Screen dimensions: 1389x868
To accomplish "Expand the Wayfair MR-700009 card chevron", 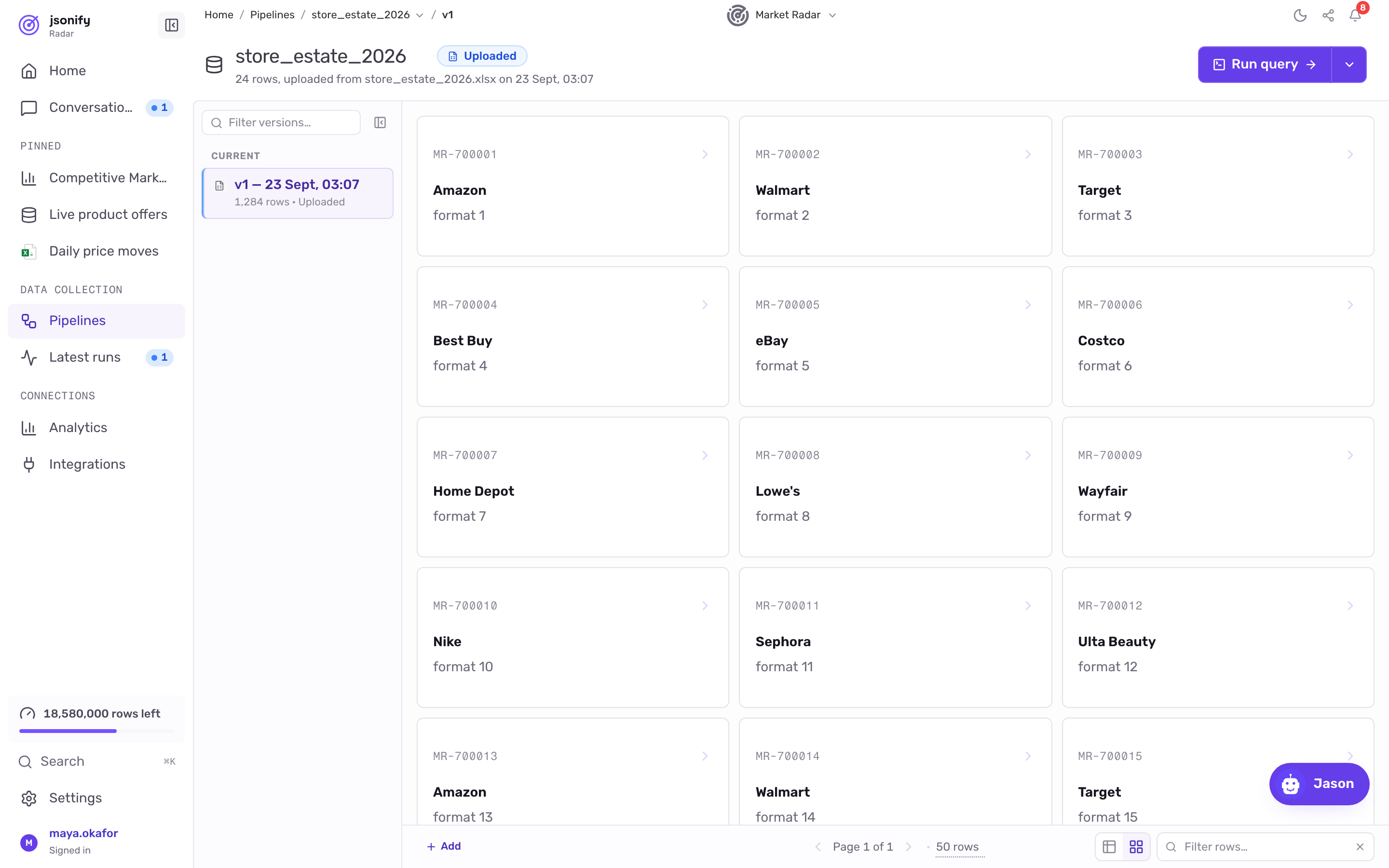I will coord(1350,455).
